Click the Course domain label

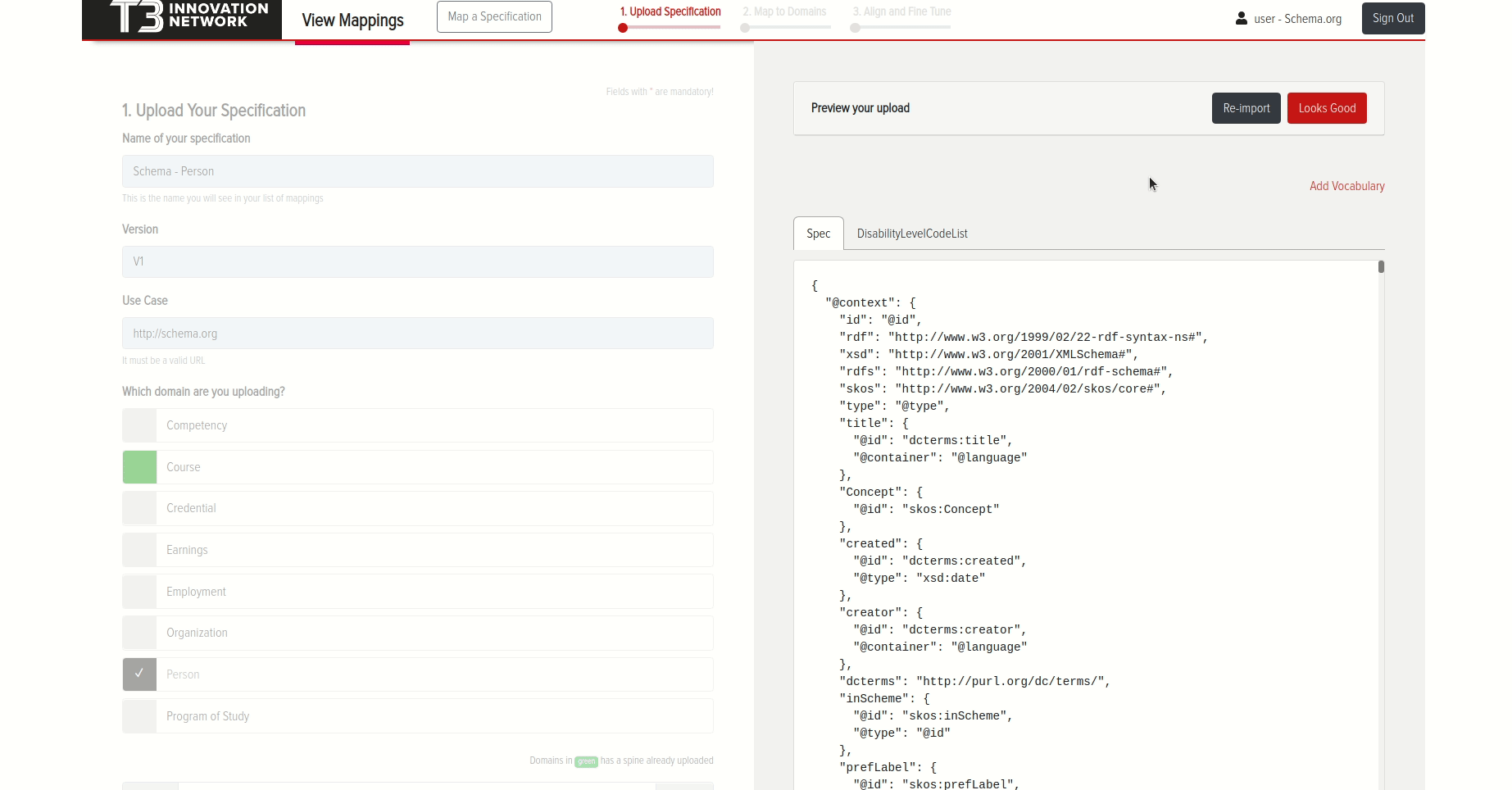pyautogui.click(x=184, y=467)
